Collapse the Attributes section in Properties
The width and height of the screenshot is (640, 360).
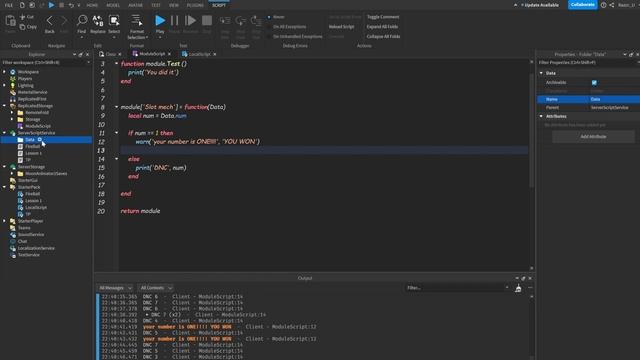pos(541,116)
